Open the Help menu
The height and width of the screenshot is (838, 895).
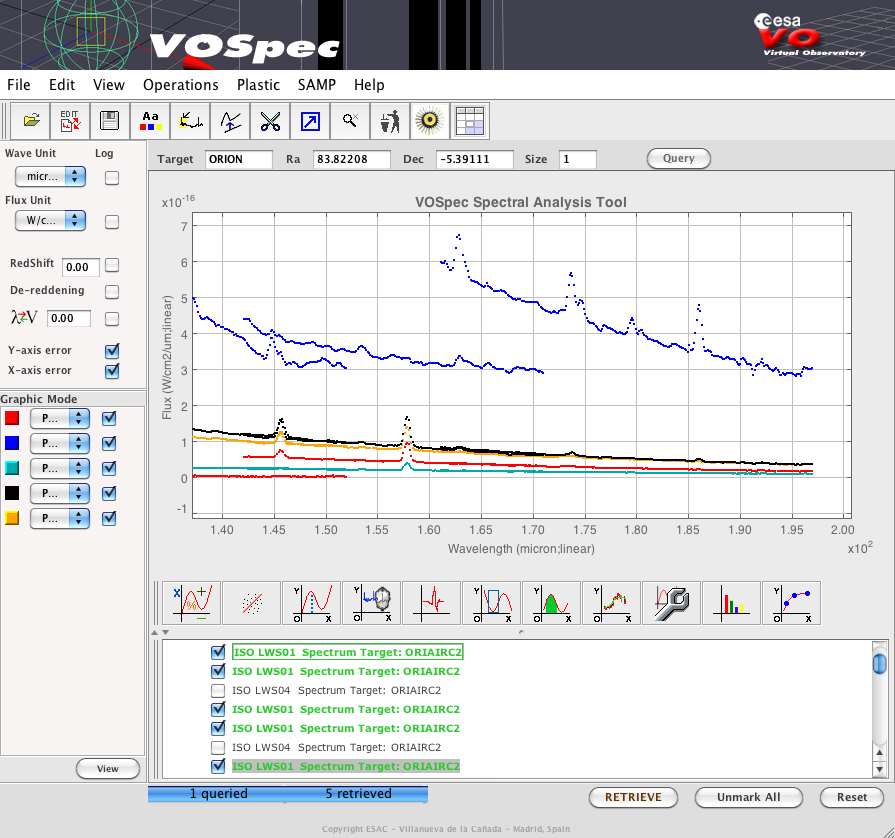pos(369,85)
